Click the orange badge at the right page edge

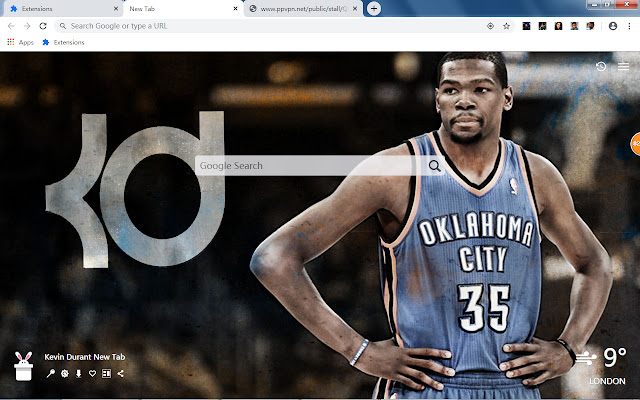point(636,144)
